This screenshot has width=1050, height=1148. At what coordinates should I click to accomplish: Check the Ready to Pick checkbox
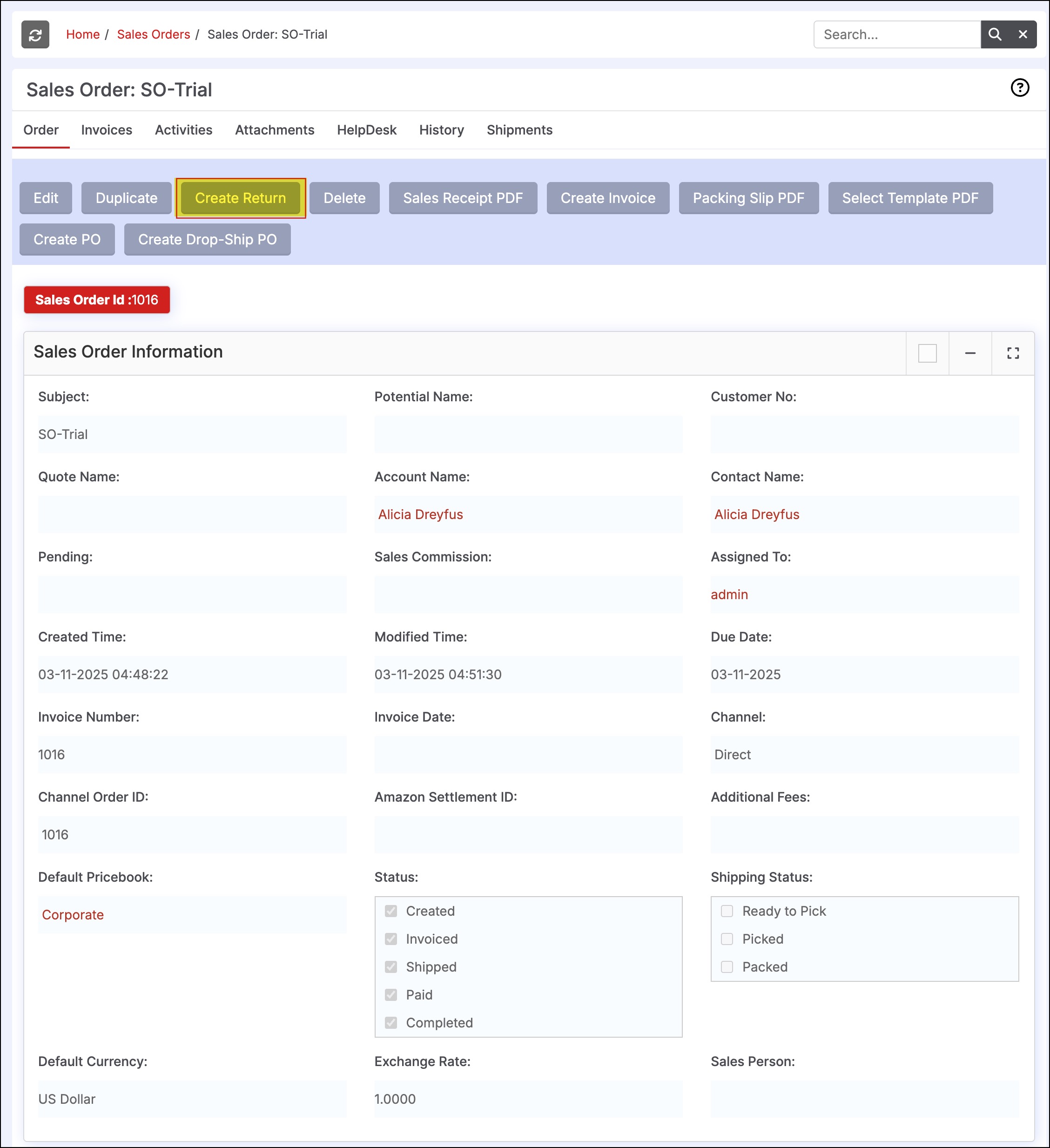click(727, 911)
